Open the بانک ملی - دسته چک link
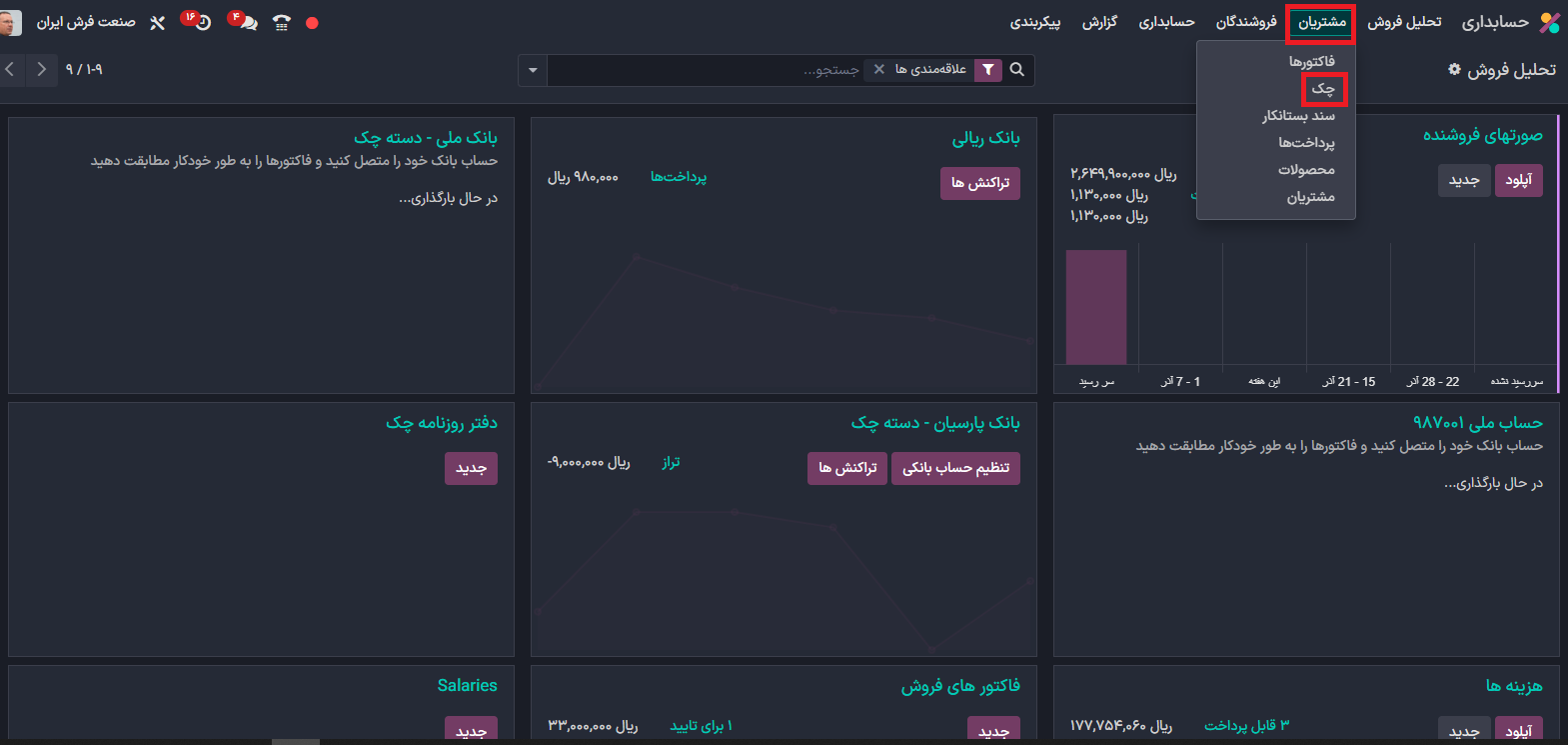This screenshot has height=745, width=1568. point(426,138)
